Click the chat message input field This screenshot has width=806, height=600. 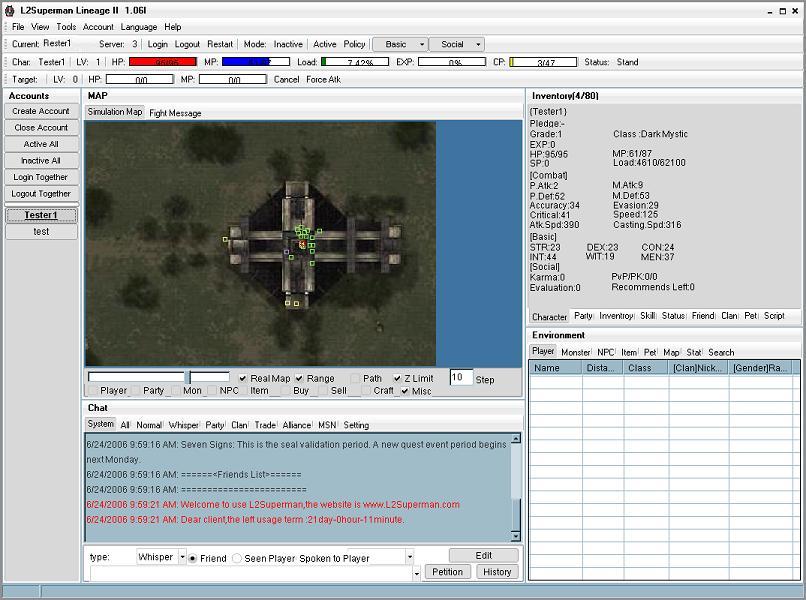point(251,573)
